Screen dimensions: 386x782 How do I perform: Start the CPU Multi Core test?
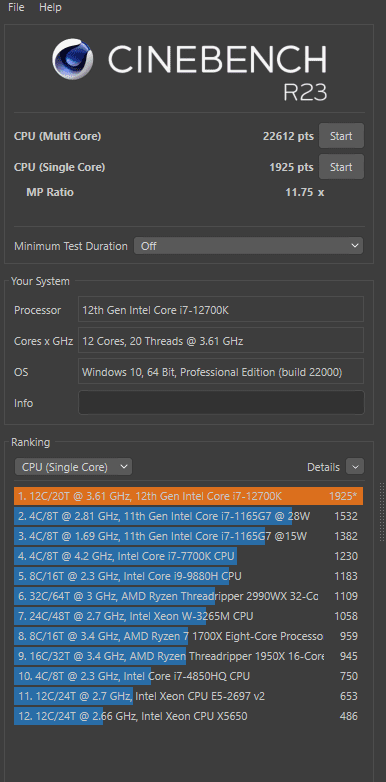[x=341, y=136]
